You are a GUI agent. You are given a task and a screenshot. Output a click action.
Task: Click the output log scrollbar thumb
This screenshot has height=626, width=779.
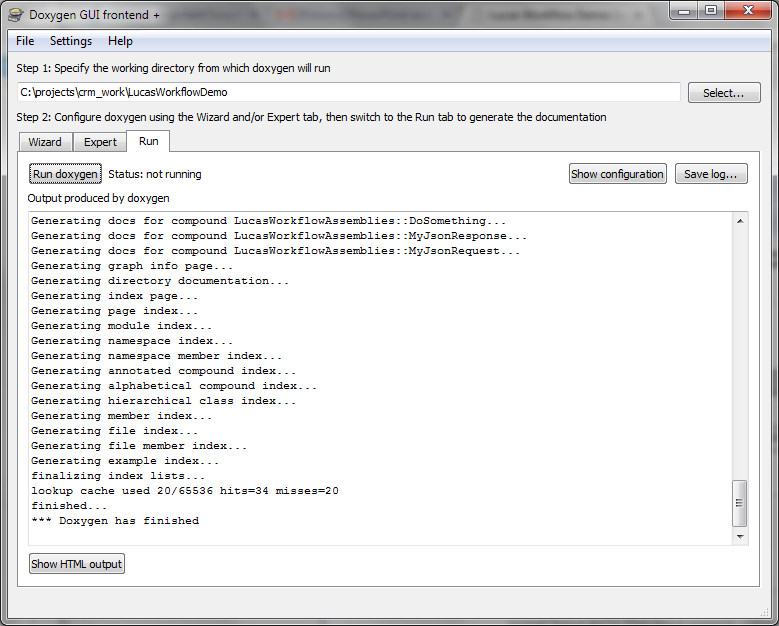(x=740, y=503)
